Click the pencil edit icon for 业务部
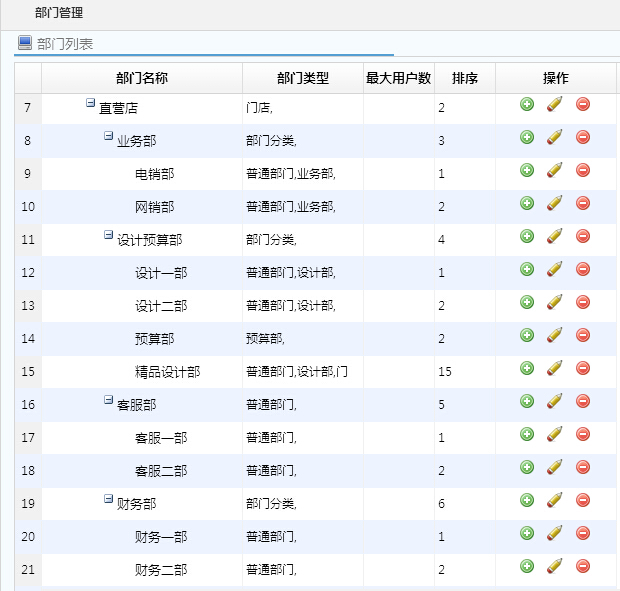Image resolution: width=620 pixels, height=591 pixels. coord(554,137)
